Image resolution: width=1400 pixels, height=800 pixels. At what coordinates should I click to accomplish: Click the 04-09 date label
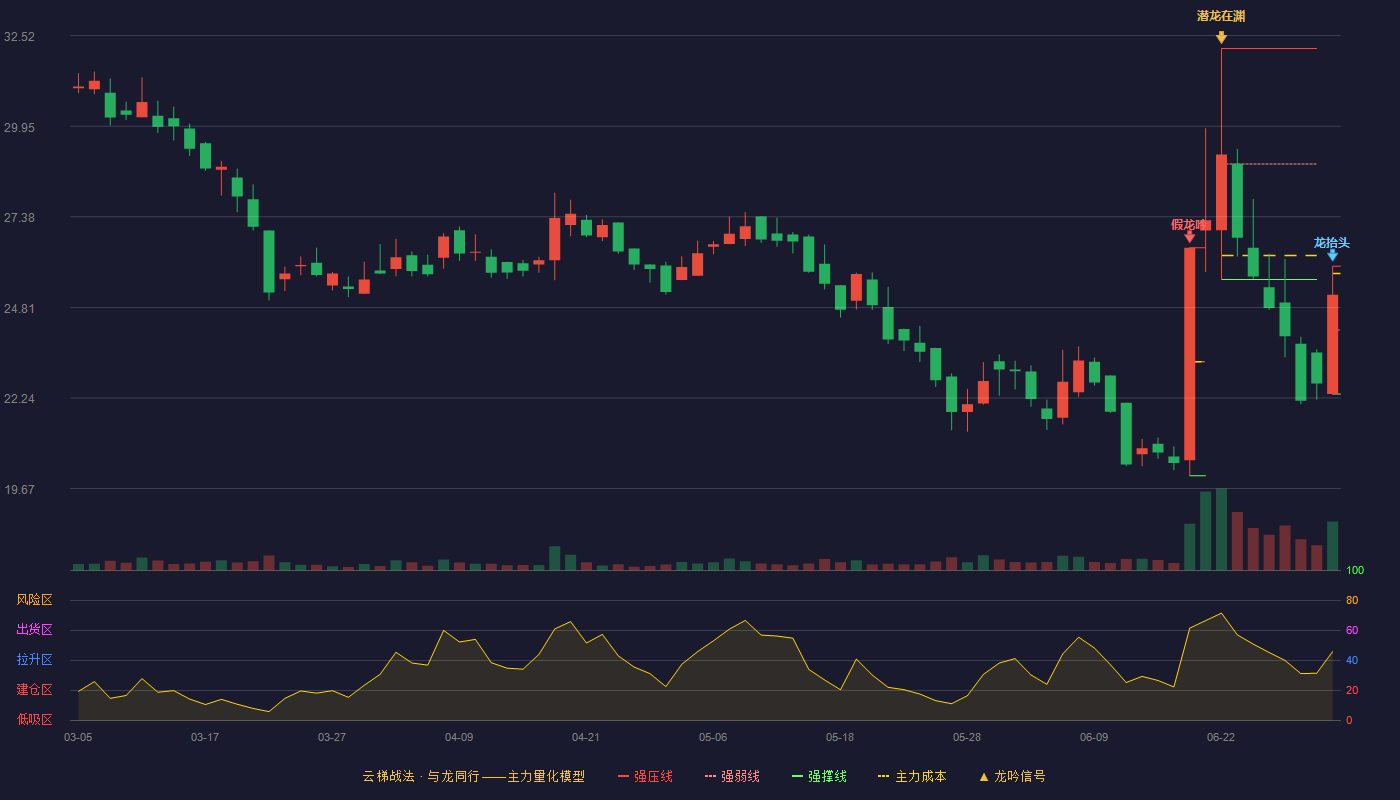pos(459,737)
